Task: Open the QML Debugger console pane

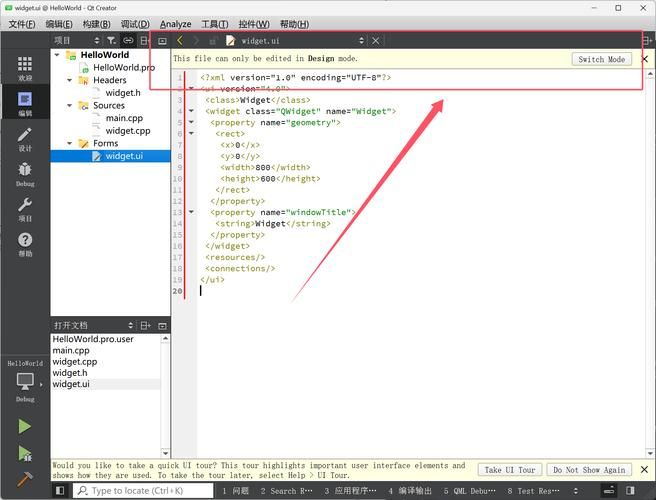Action: tap(470, 490)
